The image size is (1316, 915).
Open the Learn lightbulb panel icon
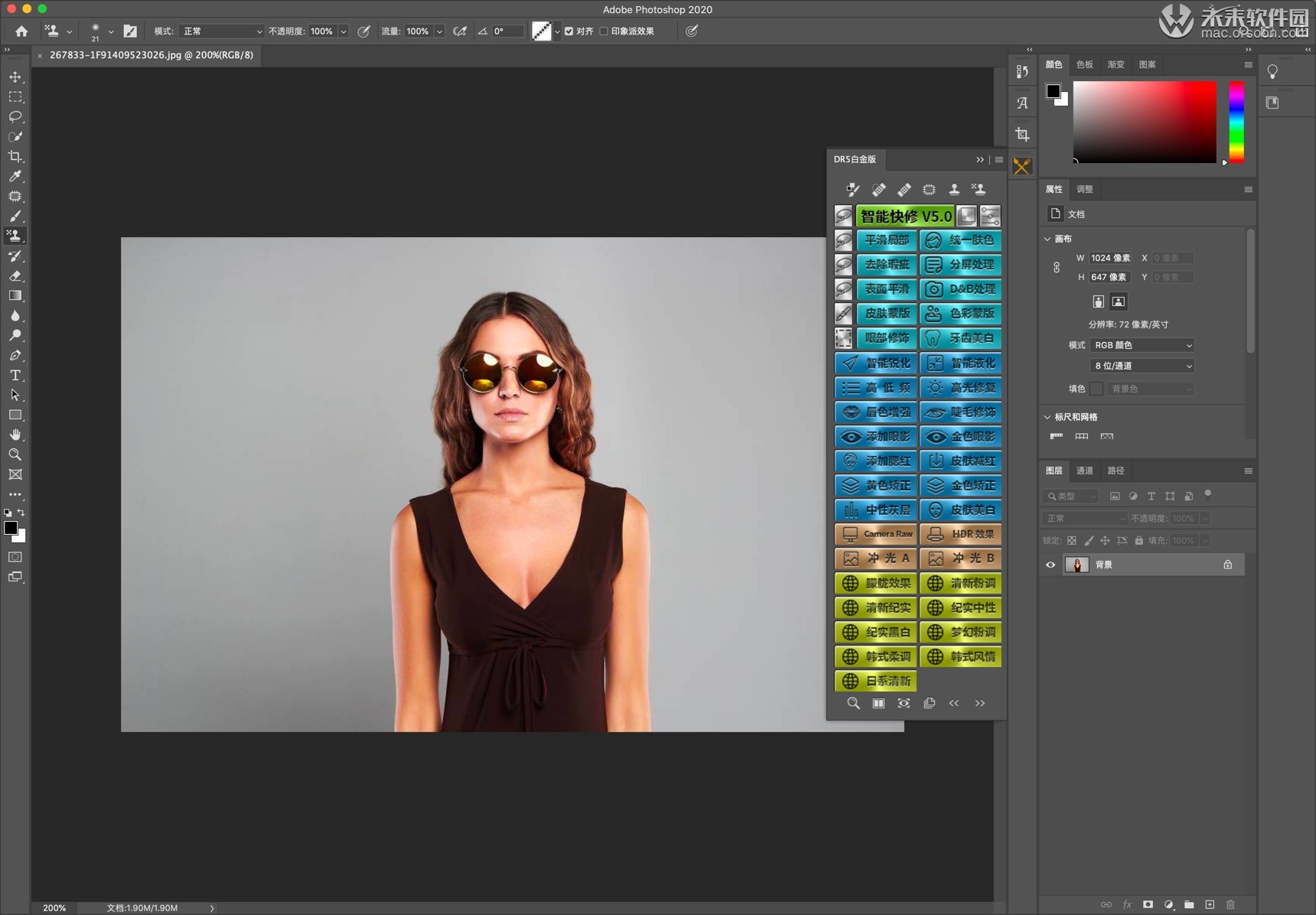[x=1272, y=71]
